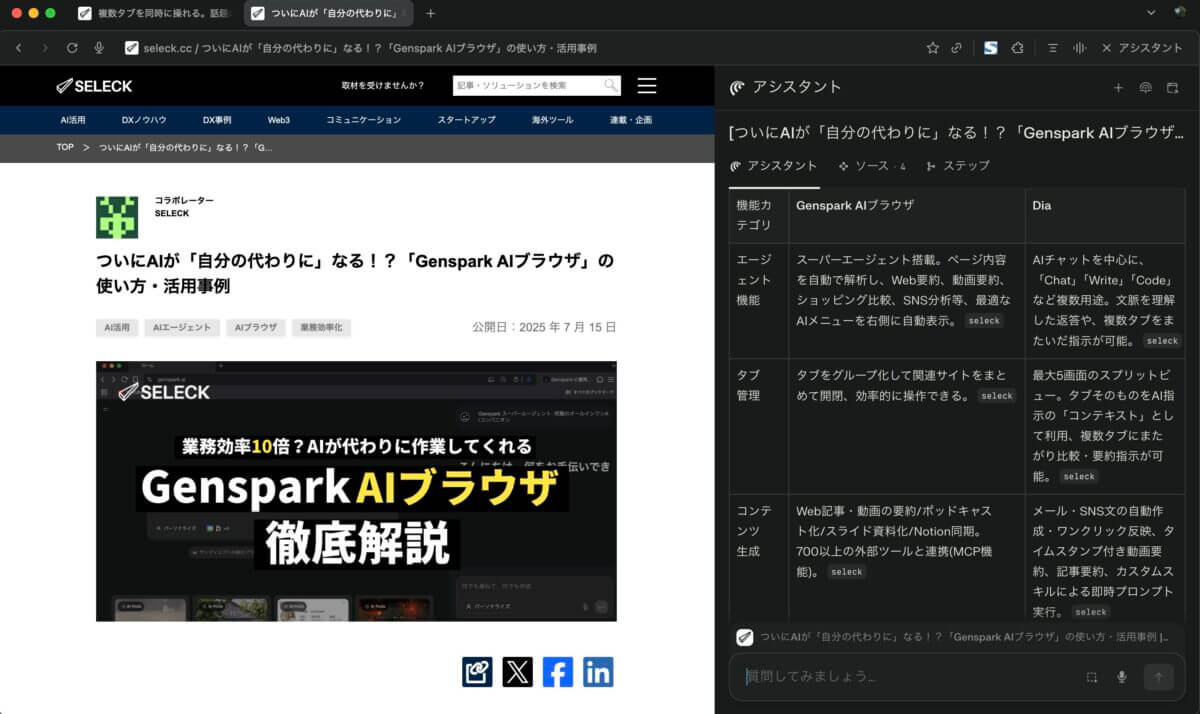Reload the page with the refresh icon
This screenshot has width=1200, height=714.
72,48
